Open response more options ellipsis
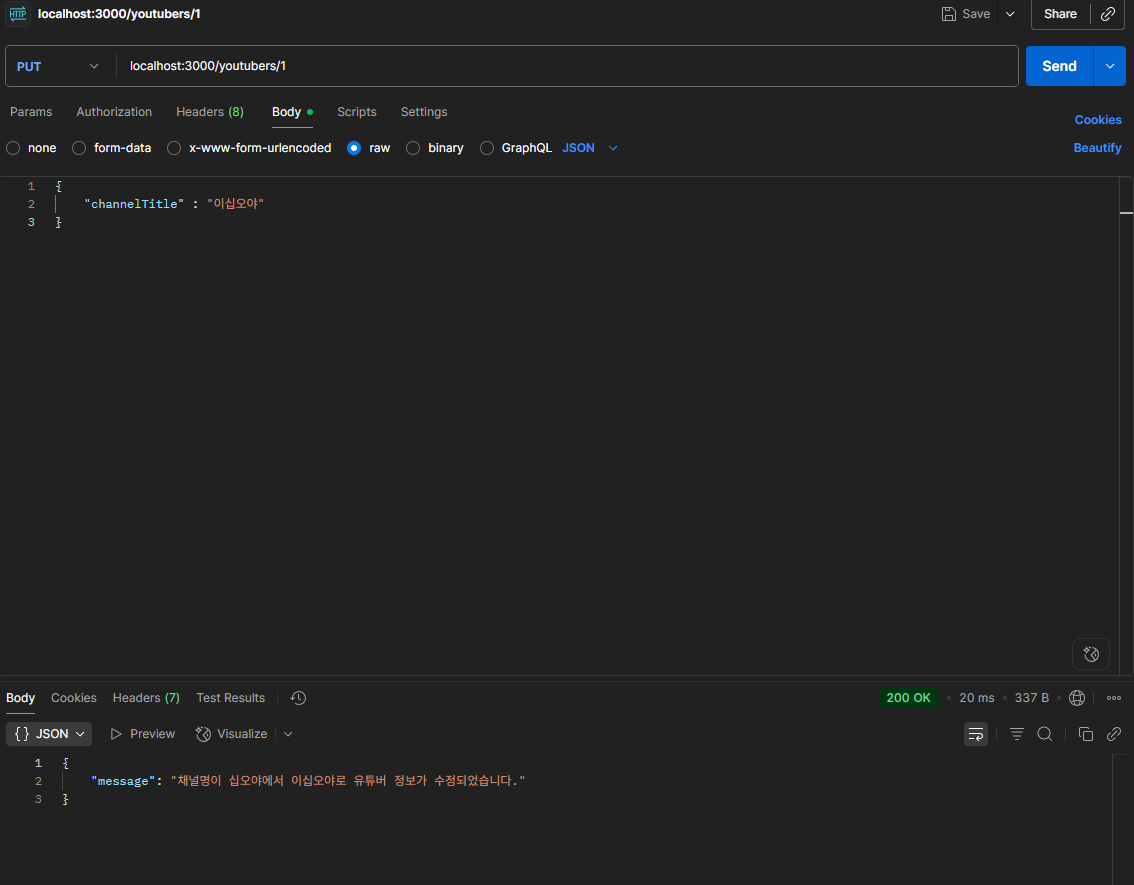Screen dimensions: 1134x885 (1114, 698)
